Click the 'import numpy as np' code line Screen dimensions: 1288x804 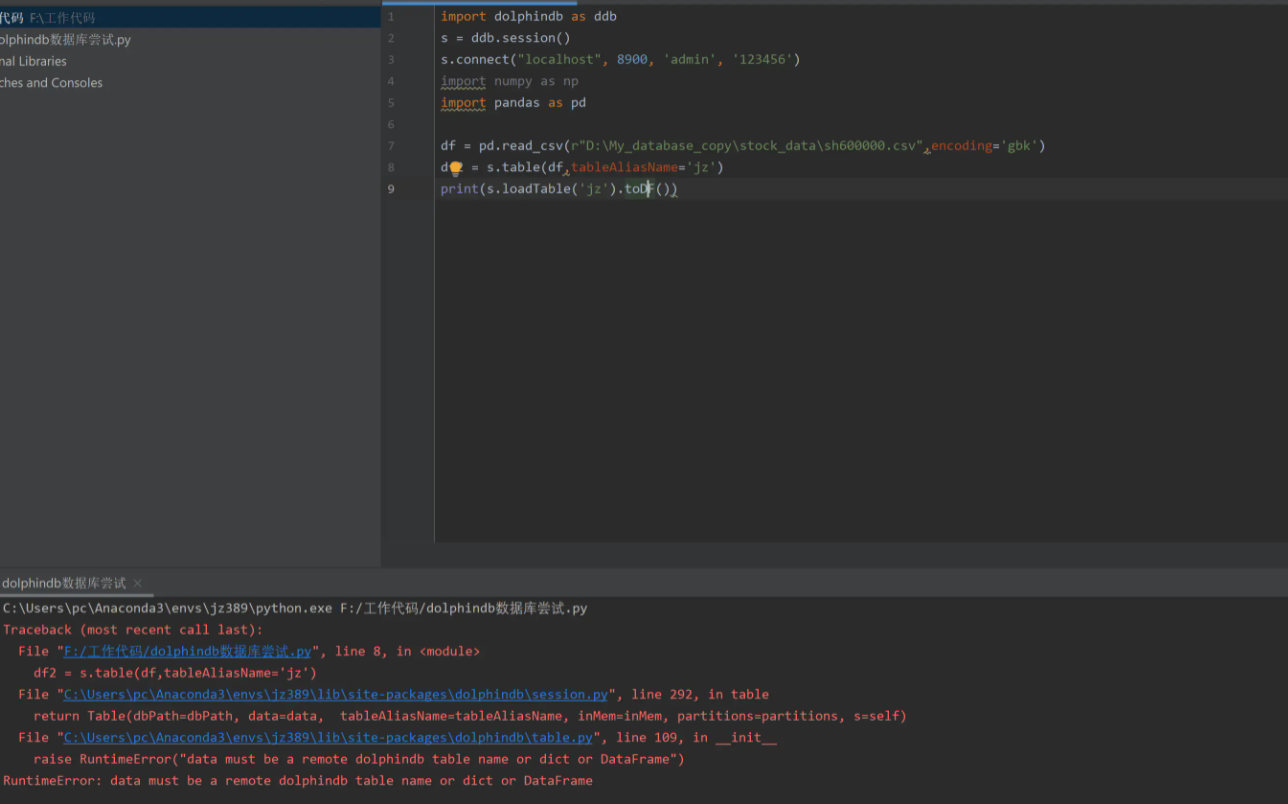[x=510, y=81]
